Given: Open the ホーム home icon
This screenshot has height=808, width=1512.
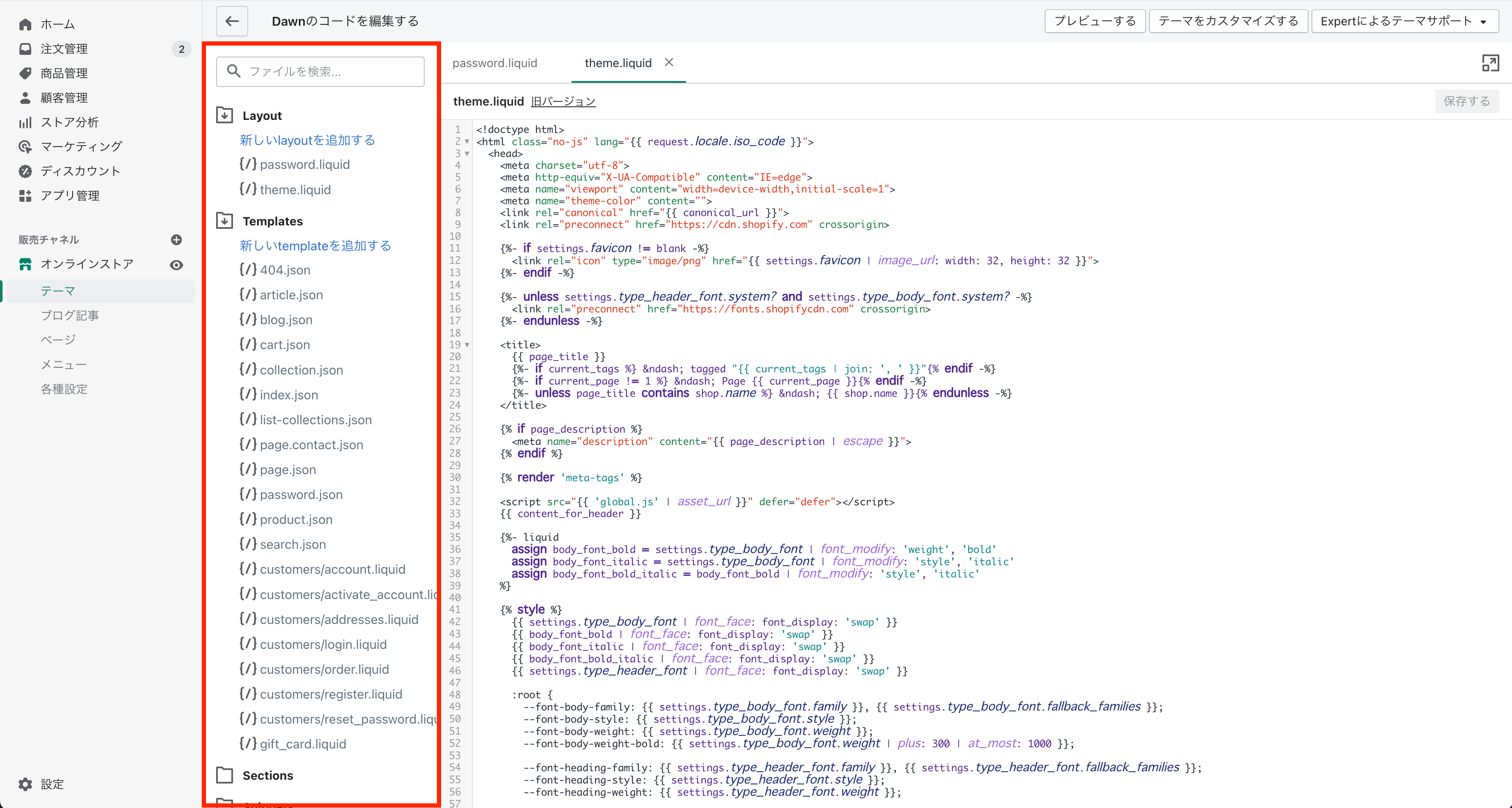Looking at the screenshot, I should [25, 24].
